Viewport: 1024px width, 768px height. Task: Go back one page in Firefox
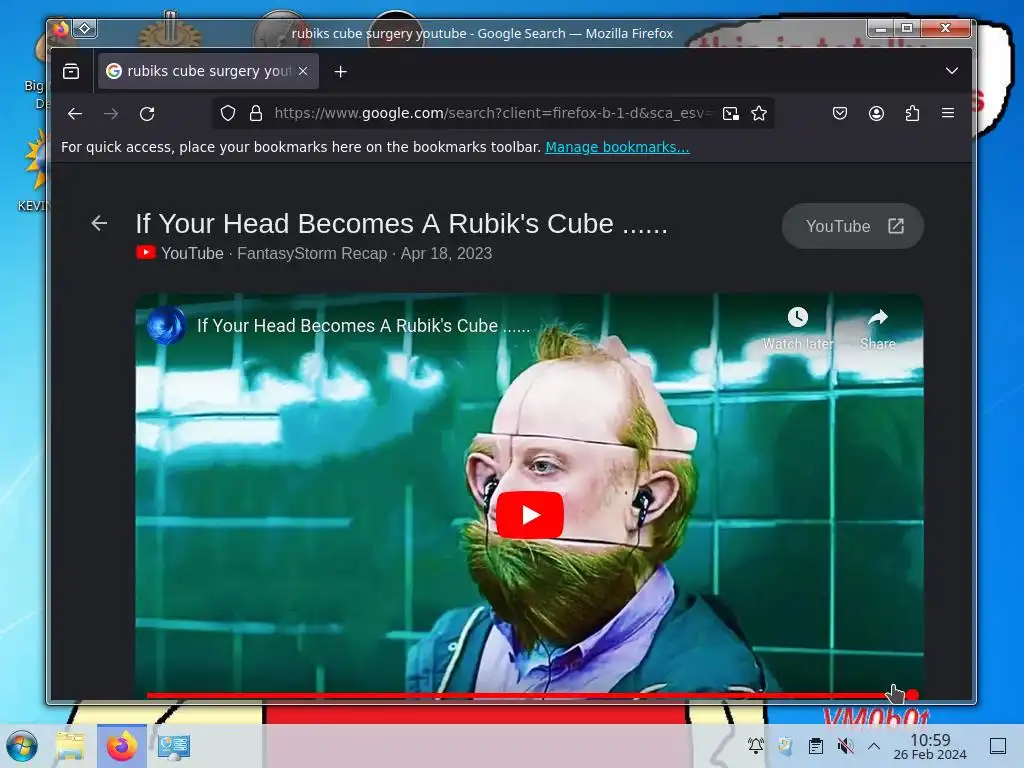(x=75, y=114)
